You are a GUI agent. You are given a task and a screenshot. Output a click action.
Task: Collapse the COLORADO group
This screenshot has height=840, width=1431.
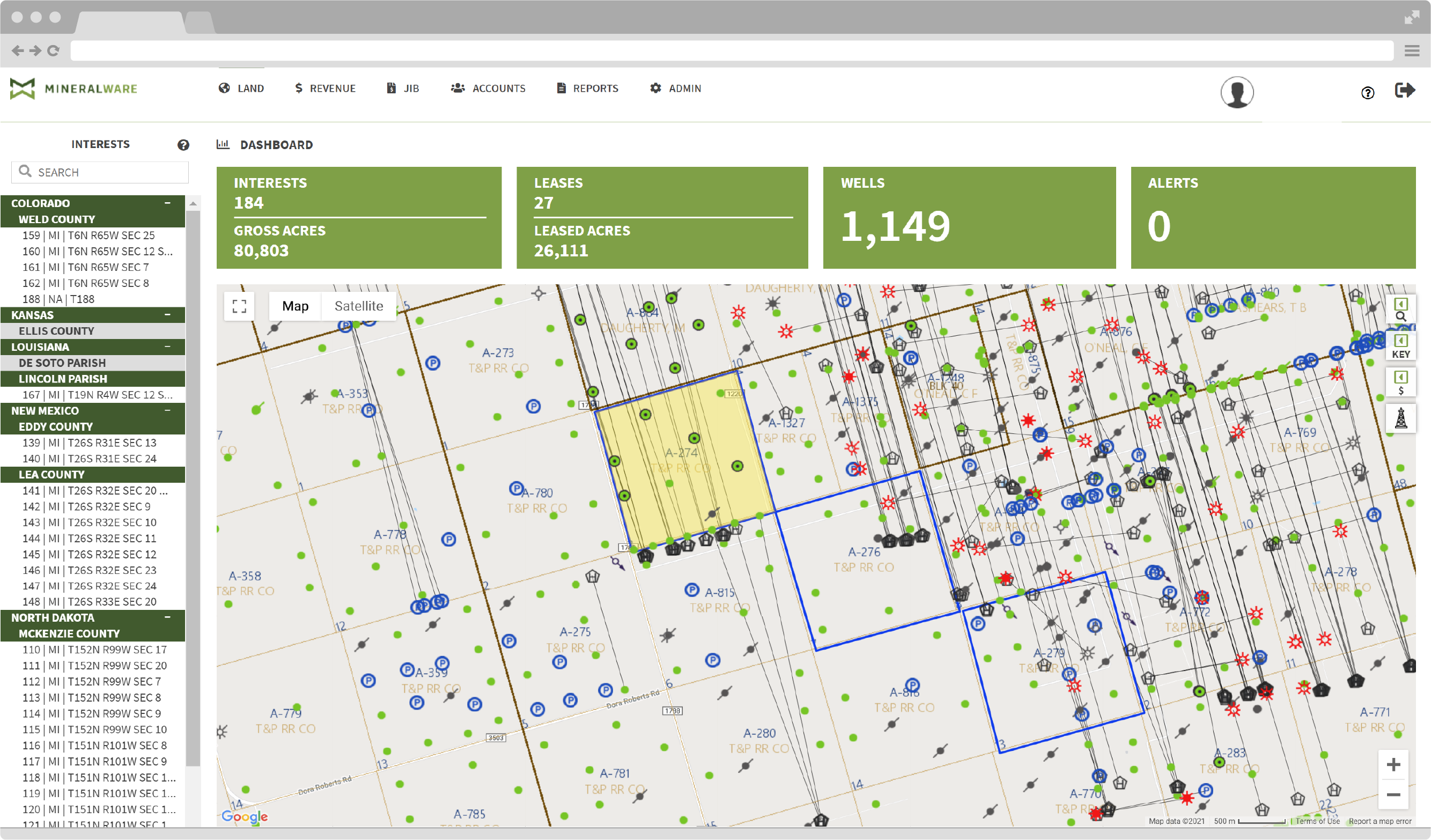(167, 203)
